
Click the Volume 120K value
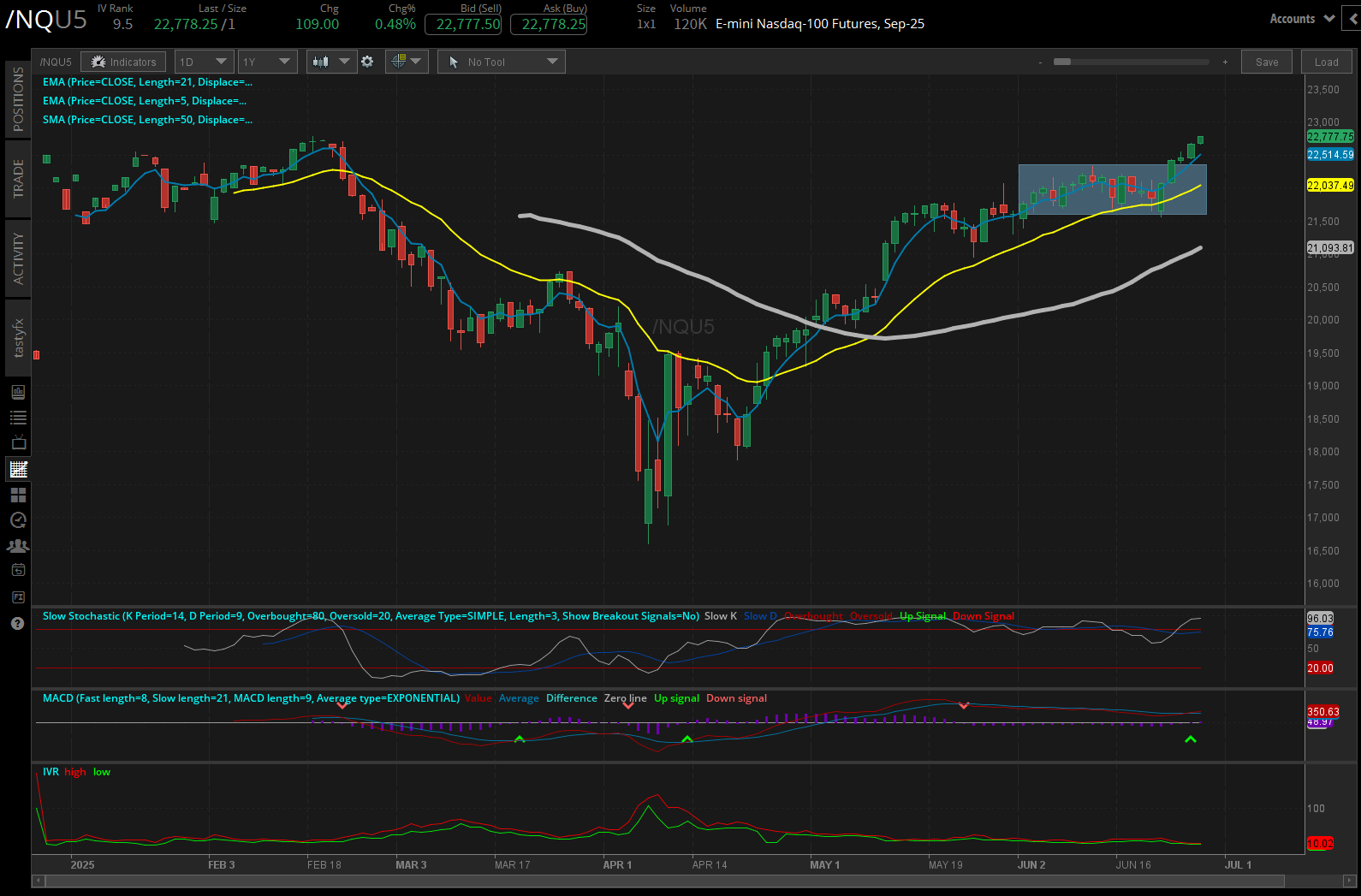coord(690,24)
